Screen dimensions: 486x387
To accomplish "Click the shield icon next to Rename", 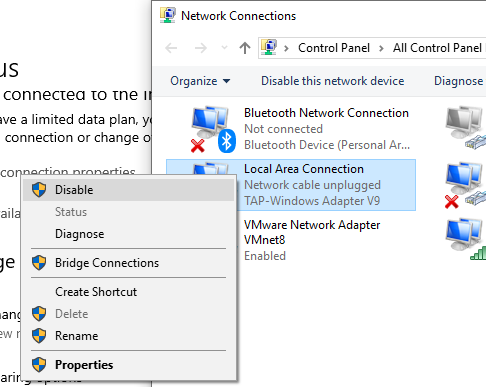I will tap(39, 336).
